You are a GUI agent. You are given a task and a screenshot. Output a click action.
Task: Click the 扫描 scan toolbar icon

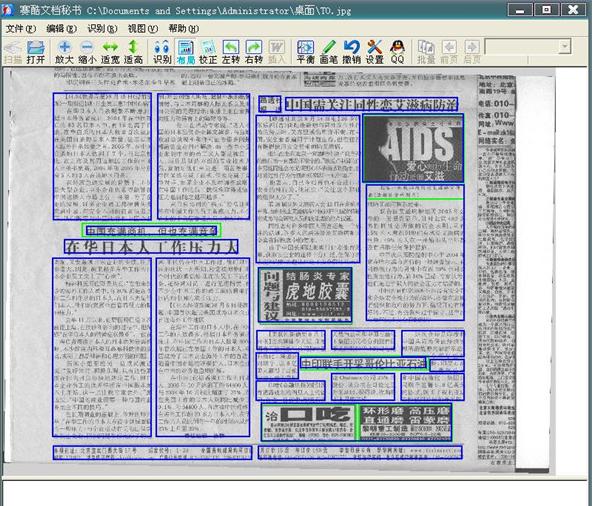click(x=12, y=52)
